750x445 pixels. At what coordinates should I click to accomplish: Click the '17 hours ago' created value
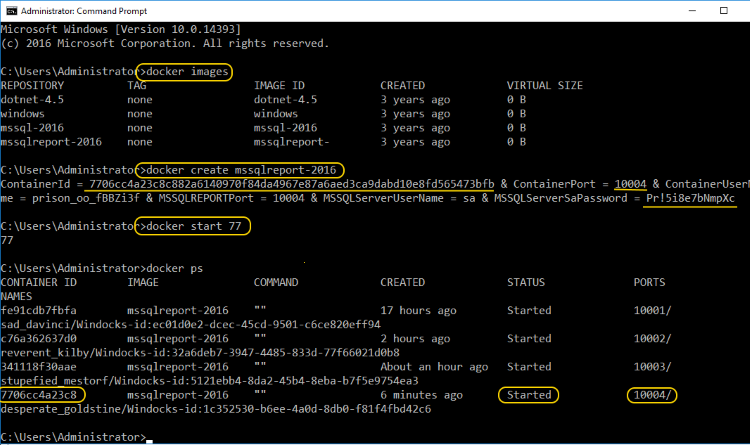pos(419,311)
